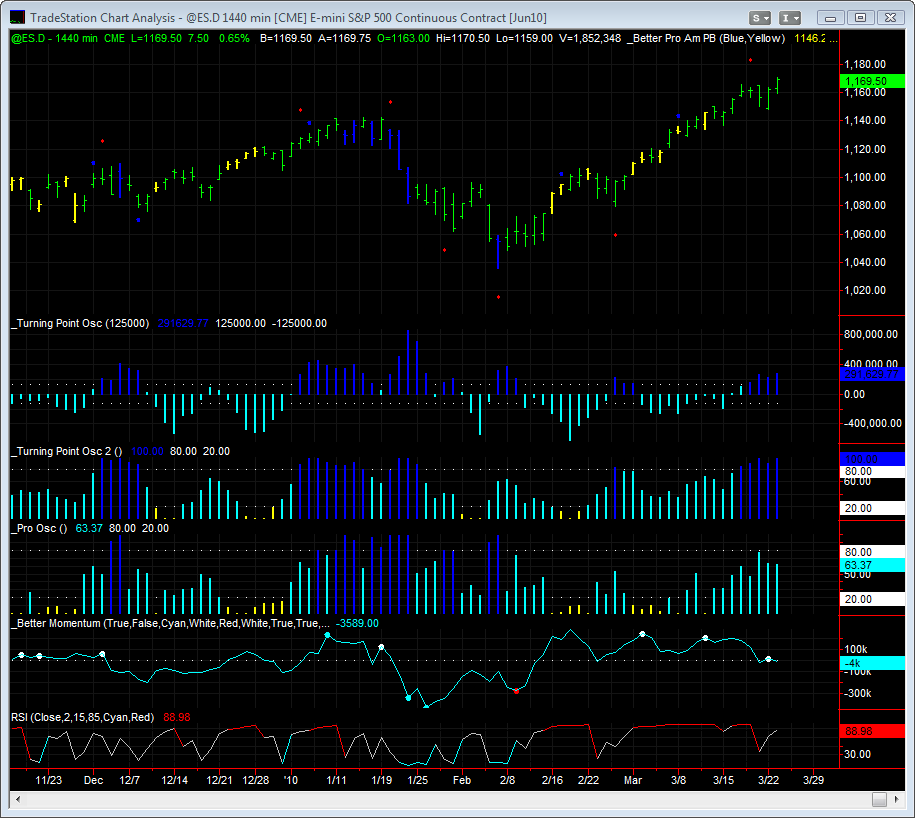Click the 30.00 RSI axis label

(858, 754)
